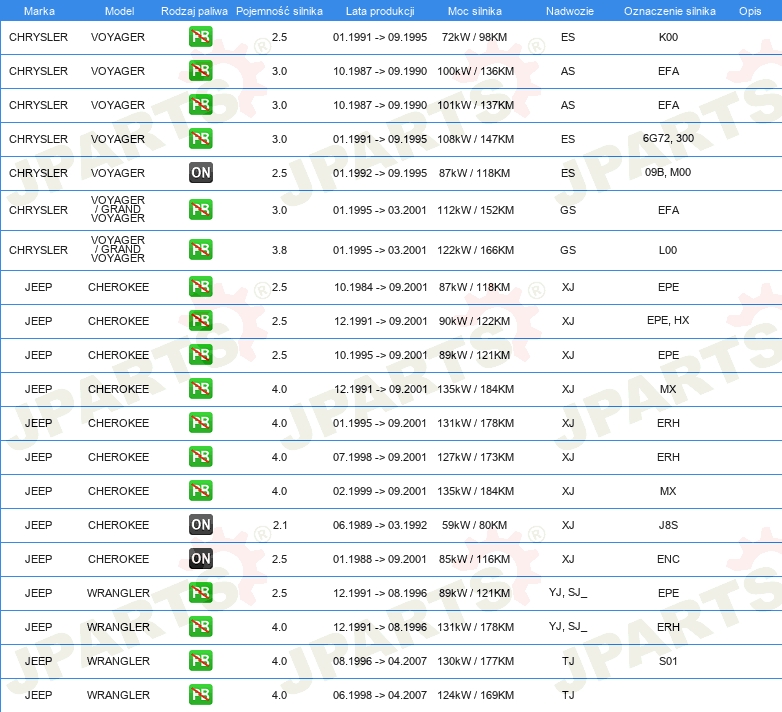Select the Rodzaj paliwa column header
This screenshot has width=782, height=712.
click(x=195, y=11)
